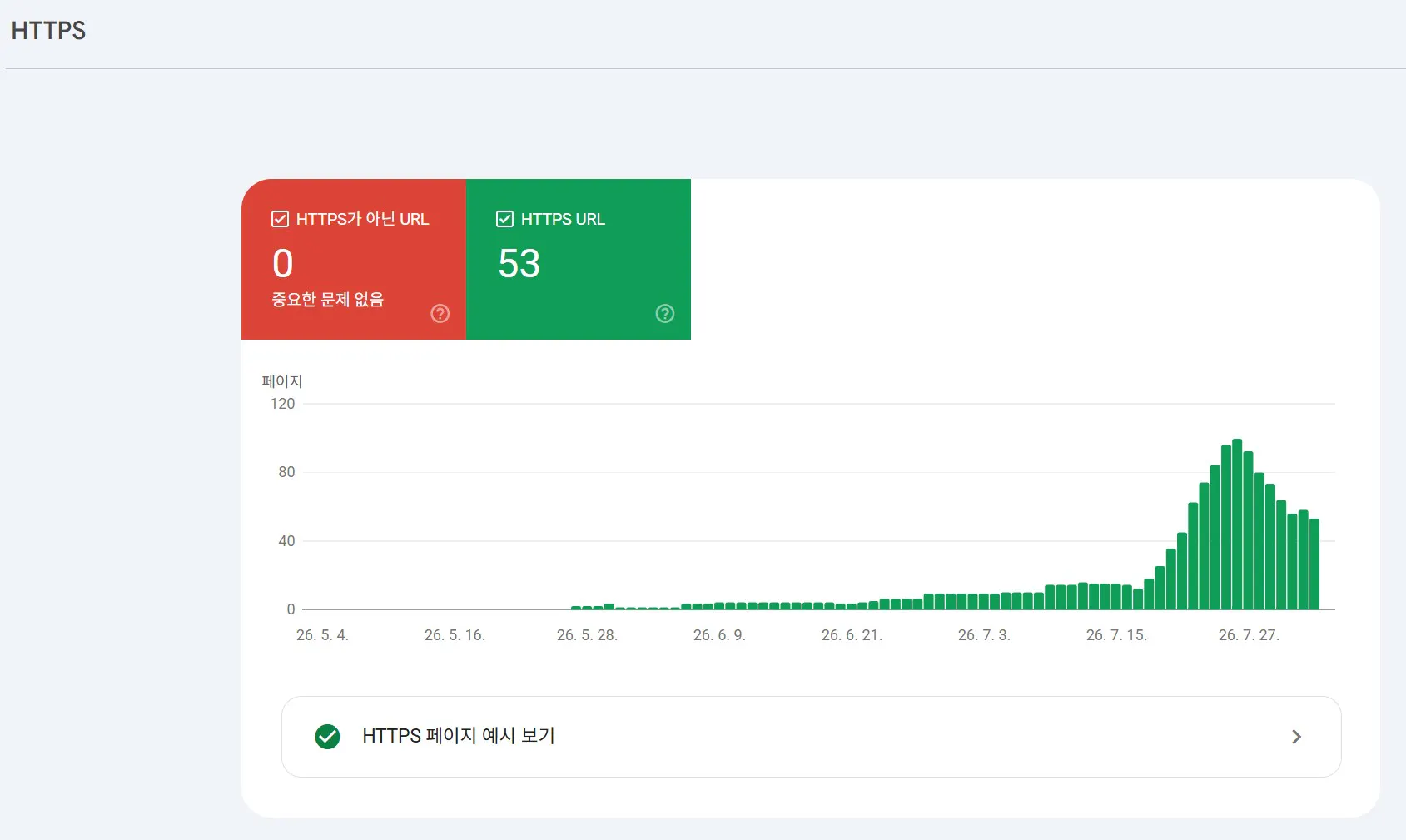This screenshot has width=1406, height=840.
Task: Click the 40 y-axis value
Action: 286,541
